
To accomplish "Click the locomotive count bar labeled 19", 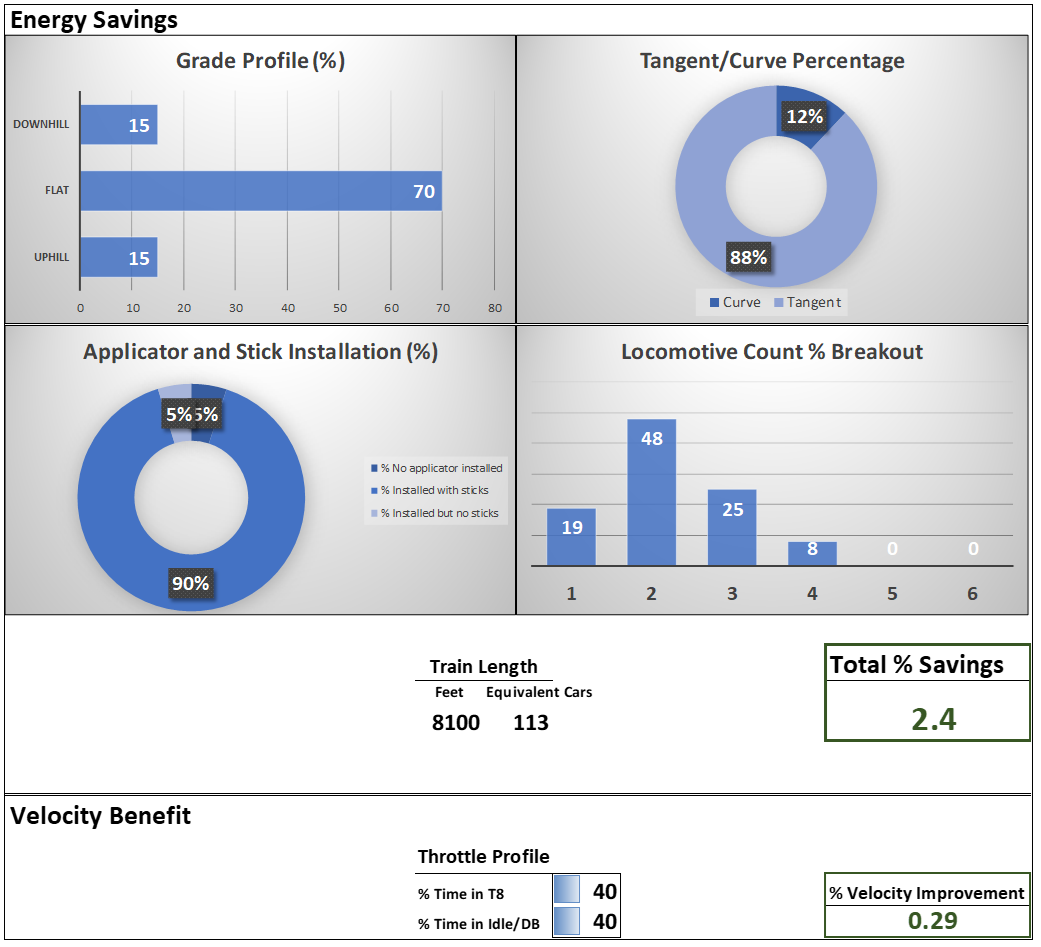I will click(x=571, y=537).
